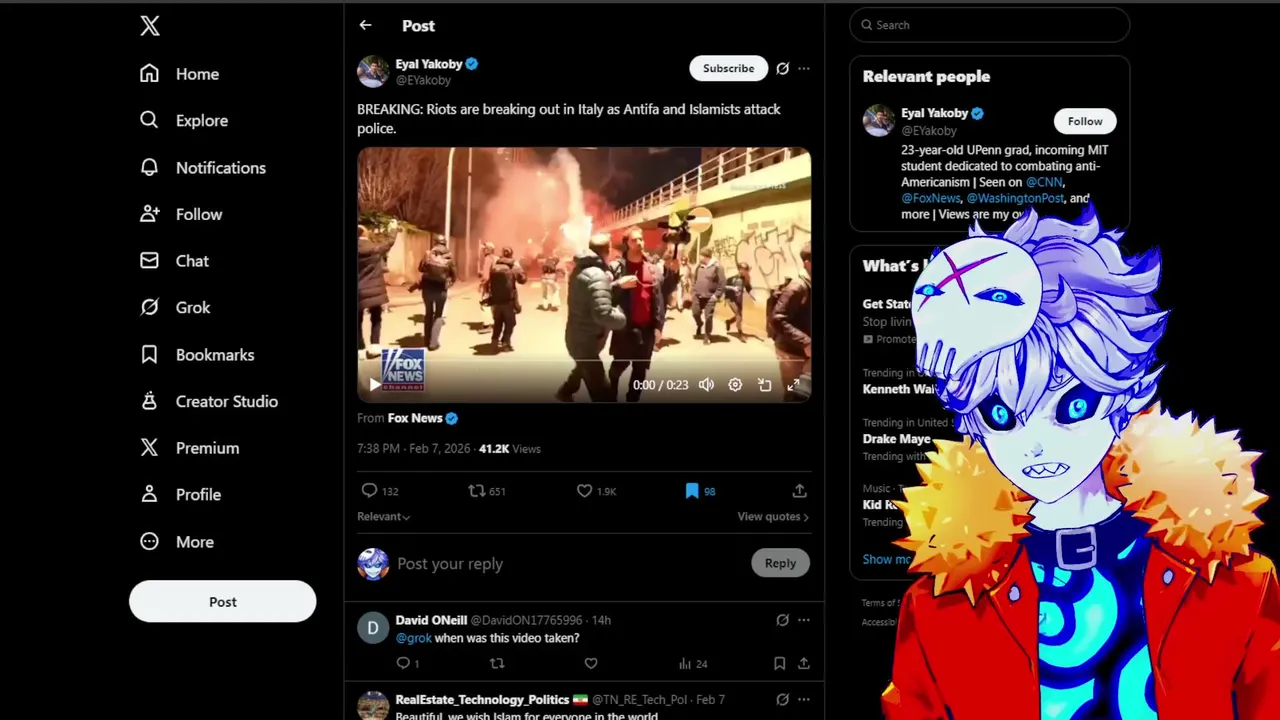1280x720 pixels.
Task: Click the white Post button
Action: tap(222, 602)
